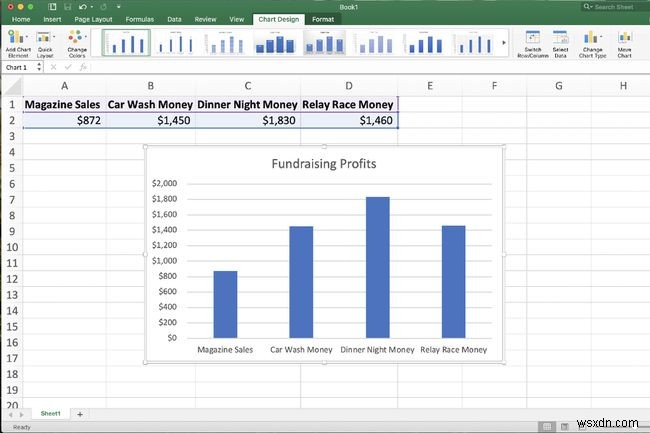
Task: Add a new sheet with plus button
Action: [80, 414]
